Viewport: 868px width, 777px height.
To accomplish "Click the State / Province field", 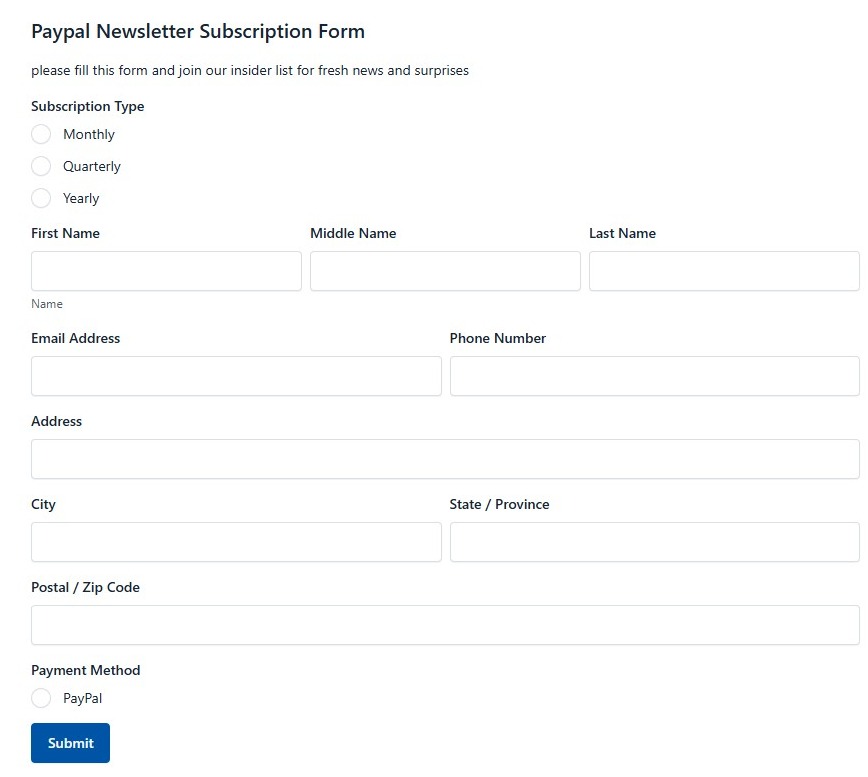I will click(x=655, y=542).
